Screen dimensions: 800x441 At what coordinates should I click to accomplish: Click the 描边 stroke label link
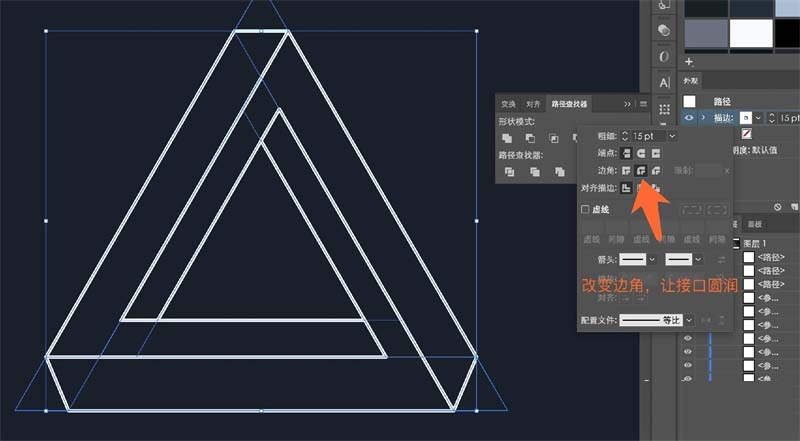[722, 118]
